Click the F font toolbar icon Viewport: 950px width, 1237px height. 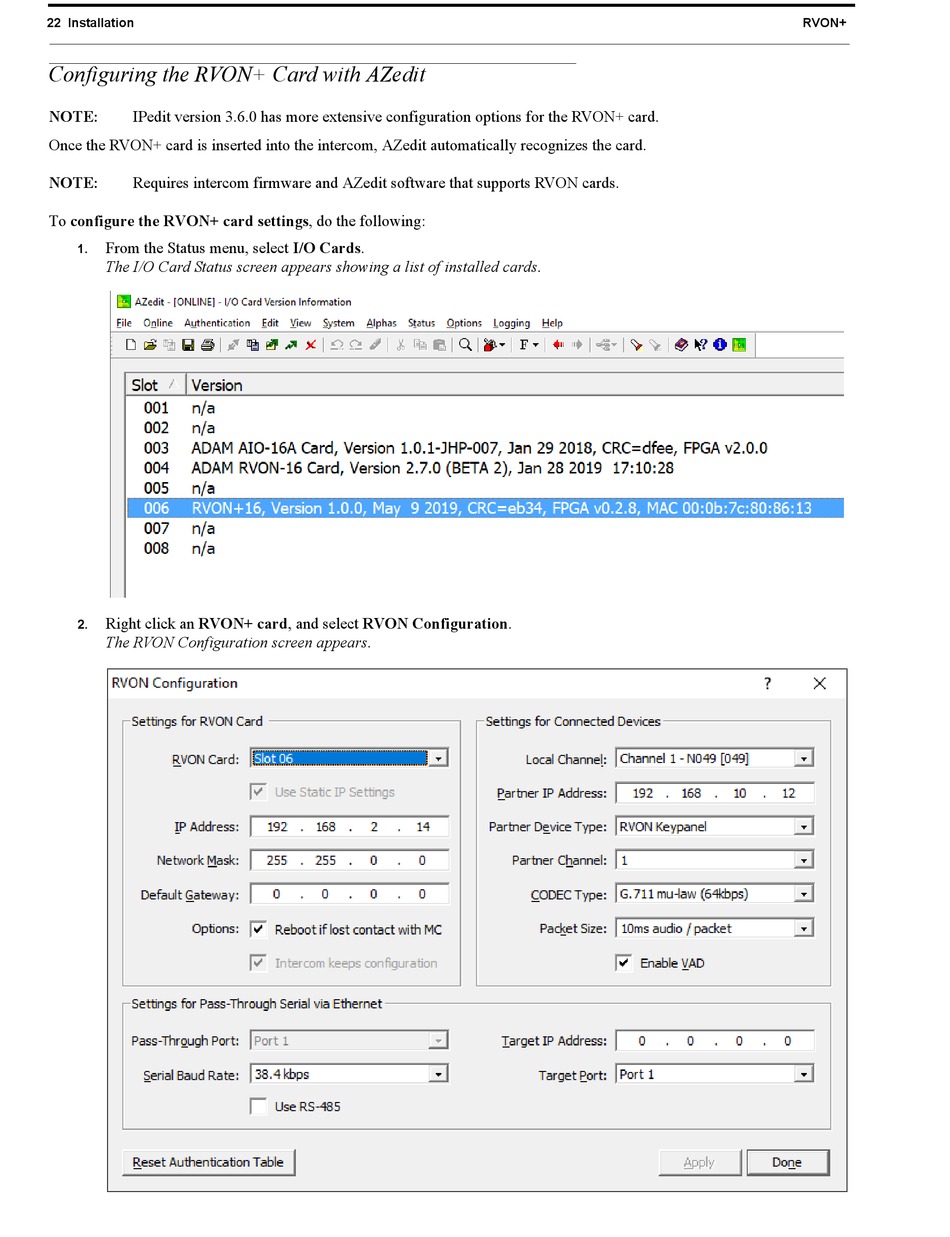529,345
